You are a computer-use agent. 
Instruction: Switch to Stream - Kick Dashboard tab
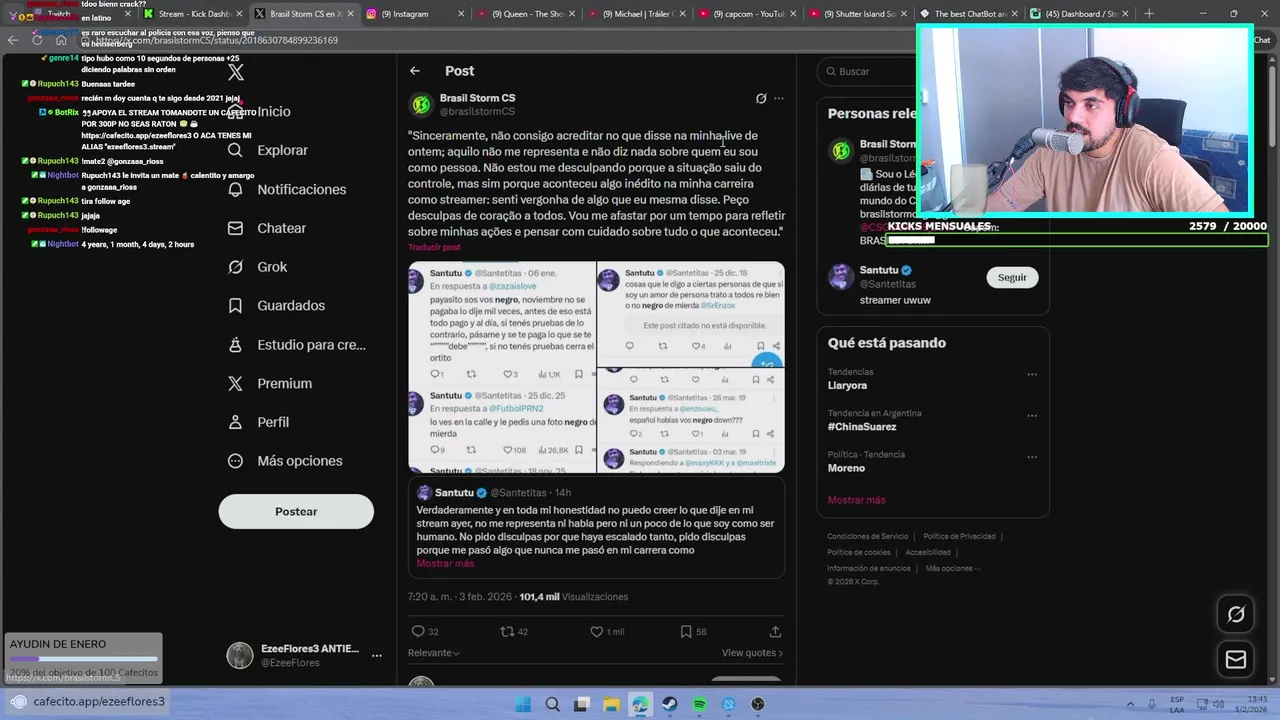[195, 14]
